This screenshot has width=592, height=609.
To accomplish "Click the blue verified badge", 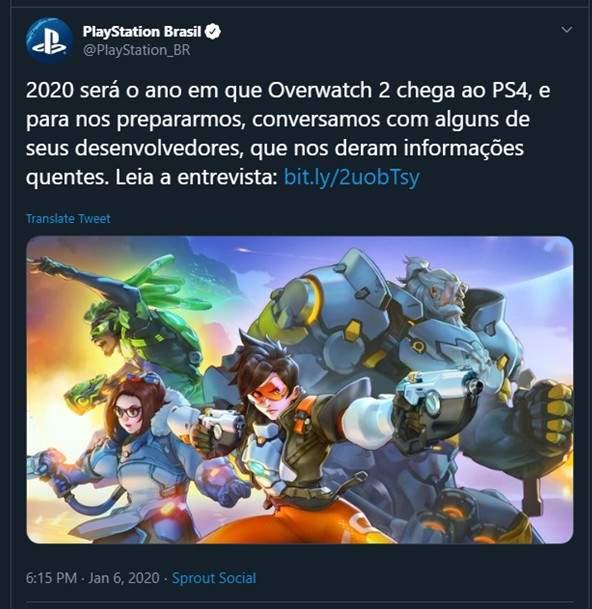I will (x=213, y=31).
